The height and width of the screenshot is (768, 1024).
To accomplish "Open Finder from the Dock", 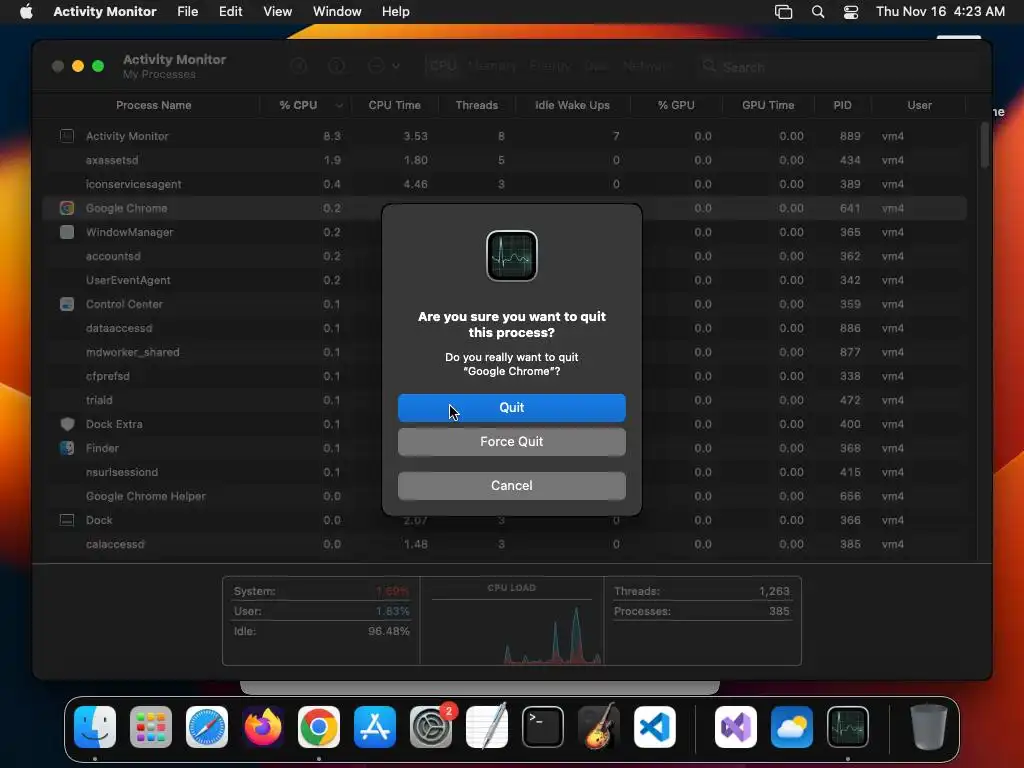I will point(95,727).
